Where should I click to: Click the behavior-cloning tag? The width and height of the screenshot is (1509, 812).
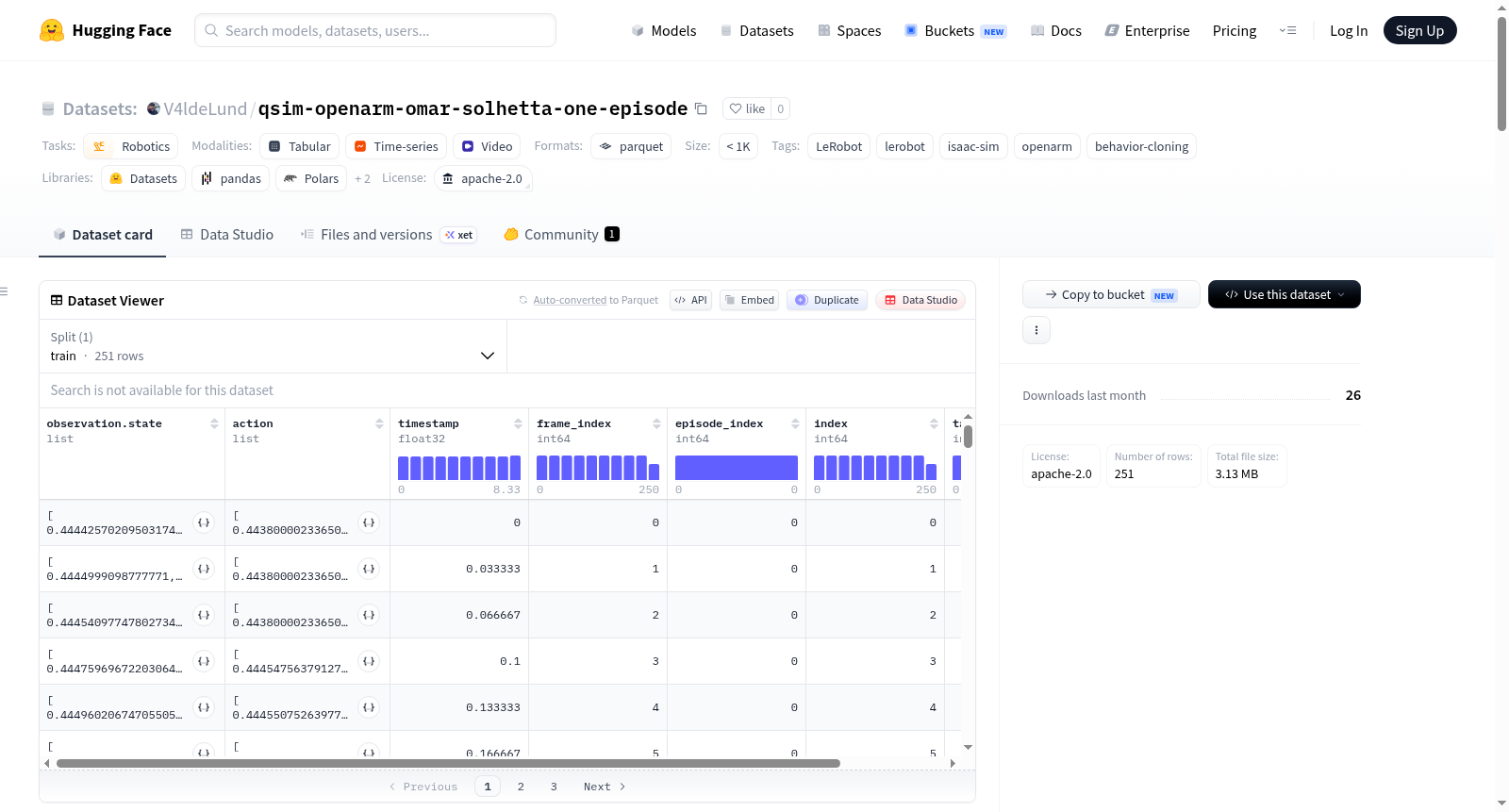click(1141, 146)
